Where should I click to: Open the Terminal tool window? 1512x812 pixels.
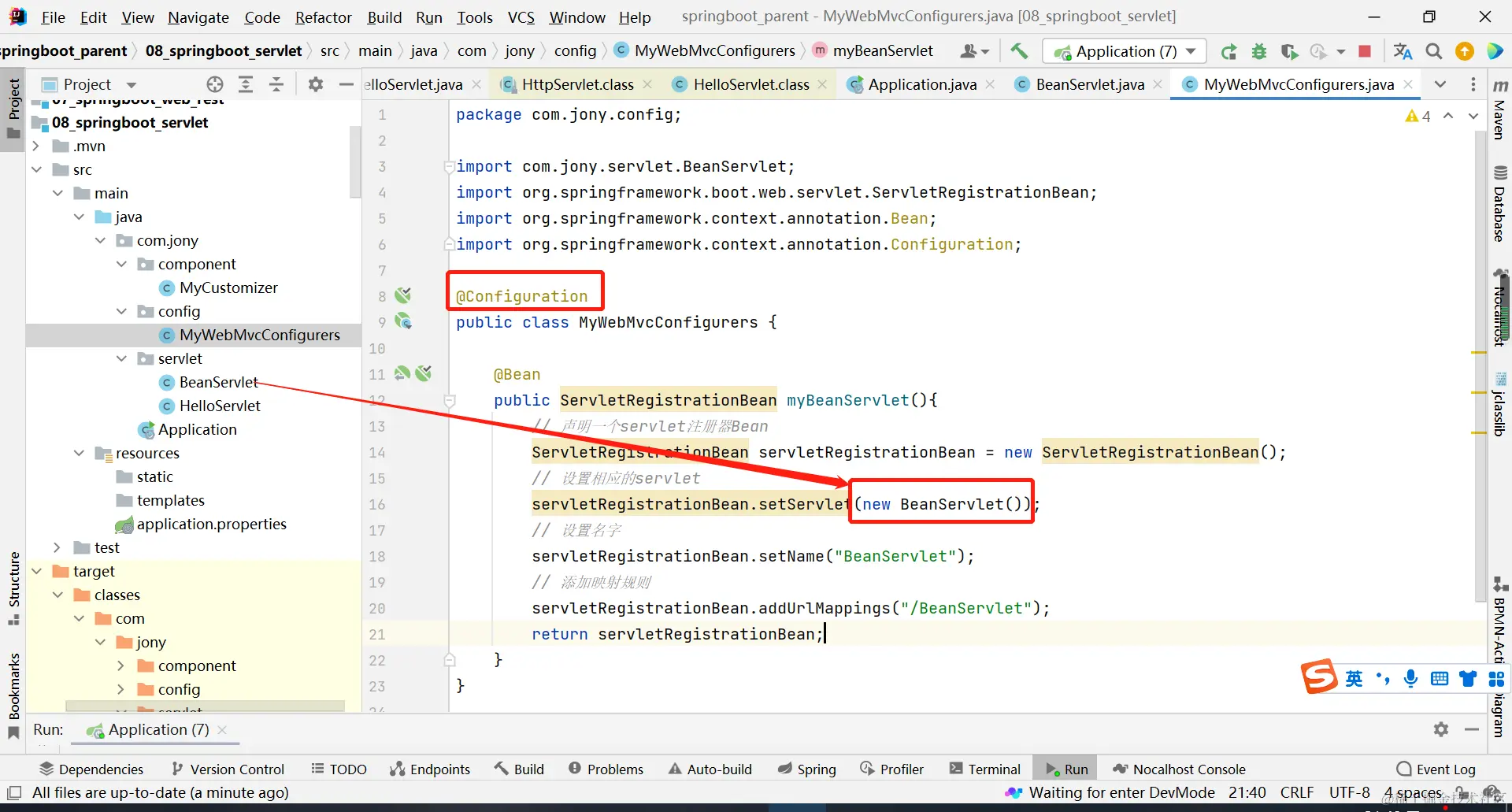point(985,769)
